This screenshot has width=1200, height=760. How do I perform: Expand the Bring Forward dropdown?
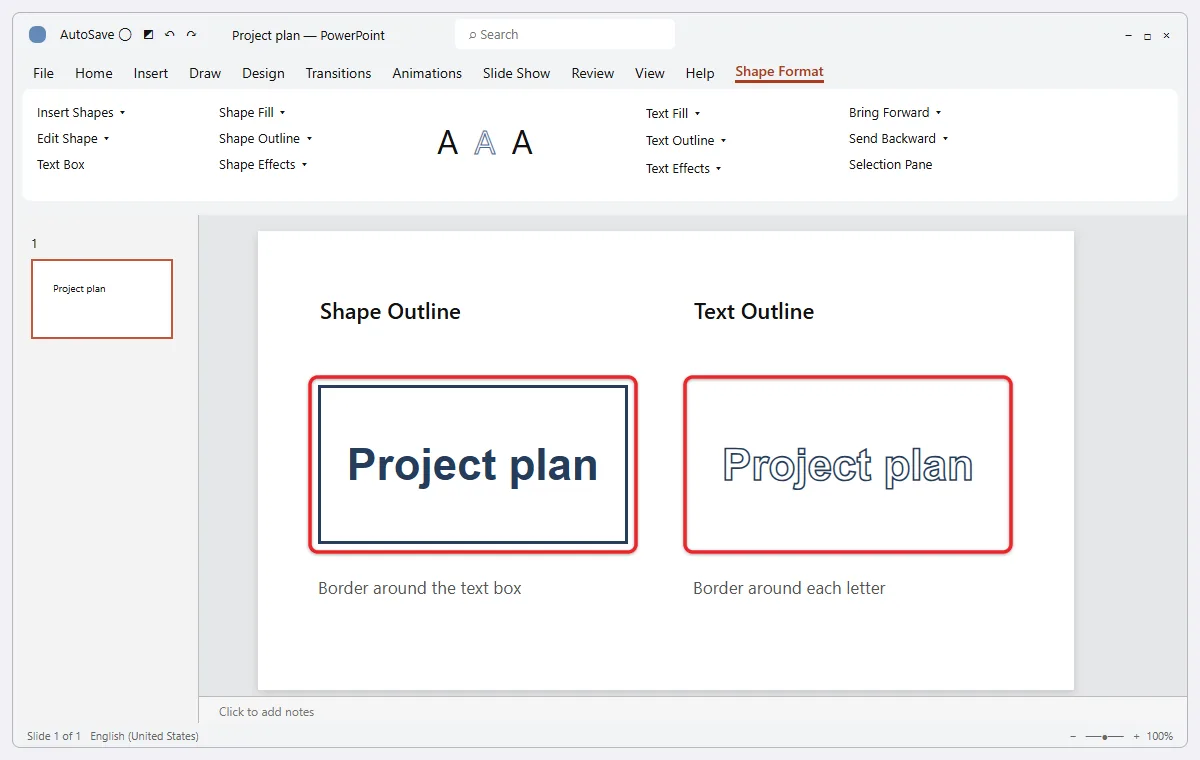click(895, 113)
